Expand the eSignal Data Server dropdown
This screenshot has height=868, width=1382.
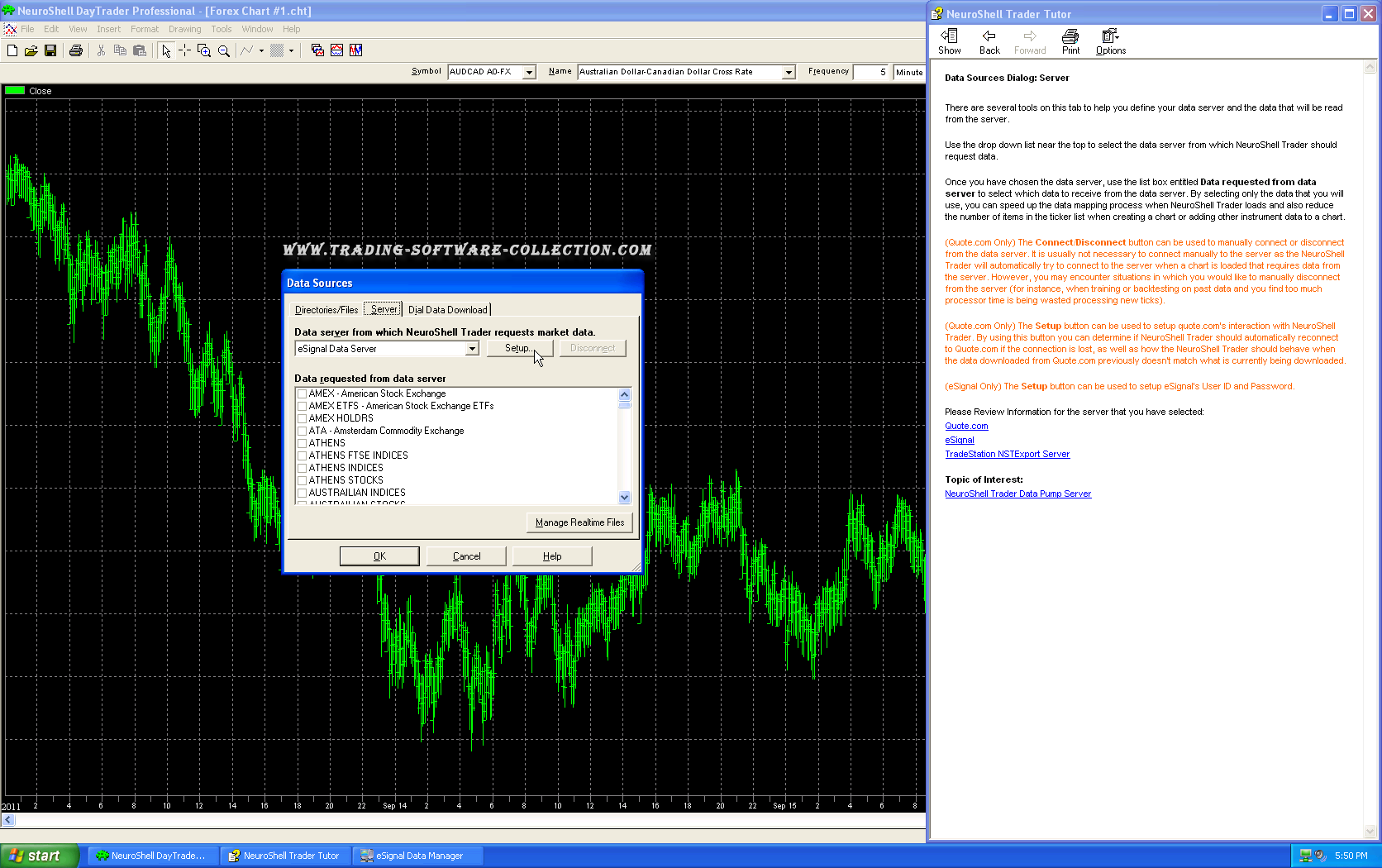point(472,349)
